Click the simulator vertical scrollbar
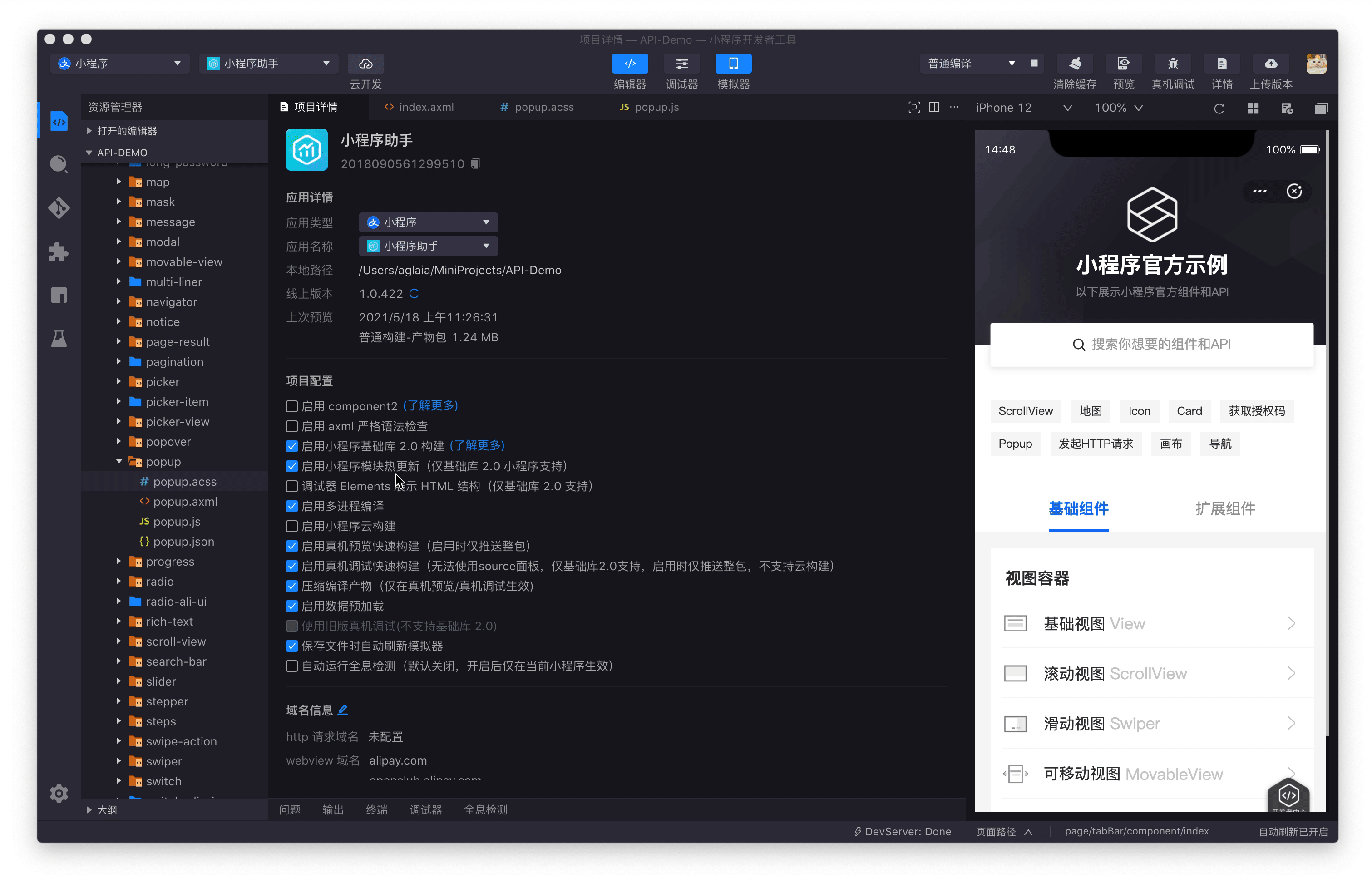Viewport: 1372px width, 888px height. tap(1327, 433)
